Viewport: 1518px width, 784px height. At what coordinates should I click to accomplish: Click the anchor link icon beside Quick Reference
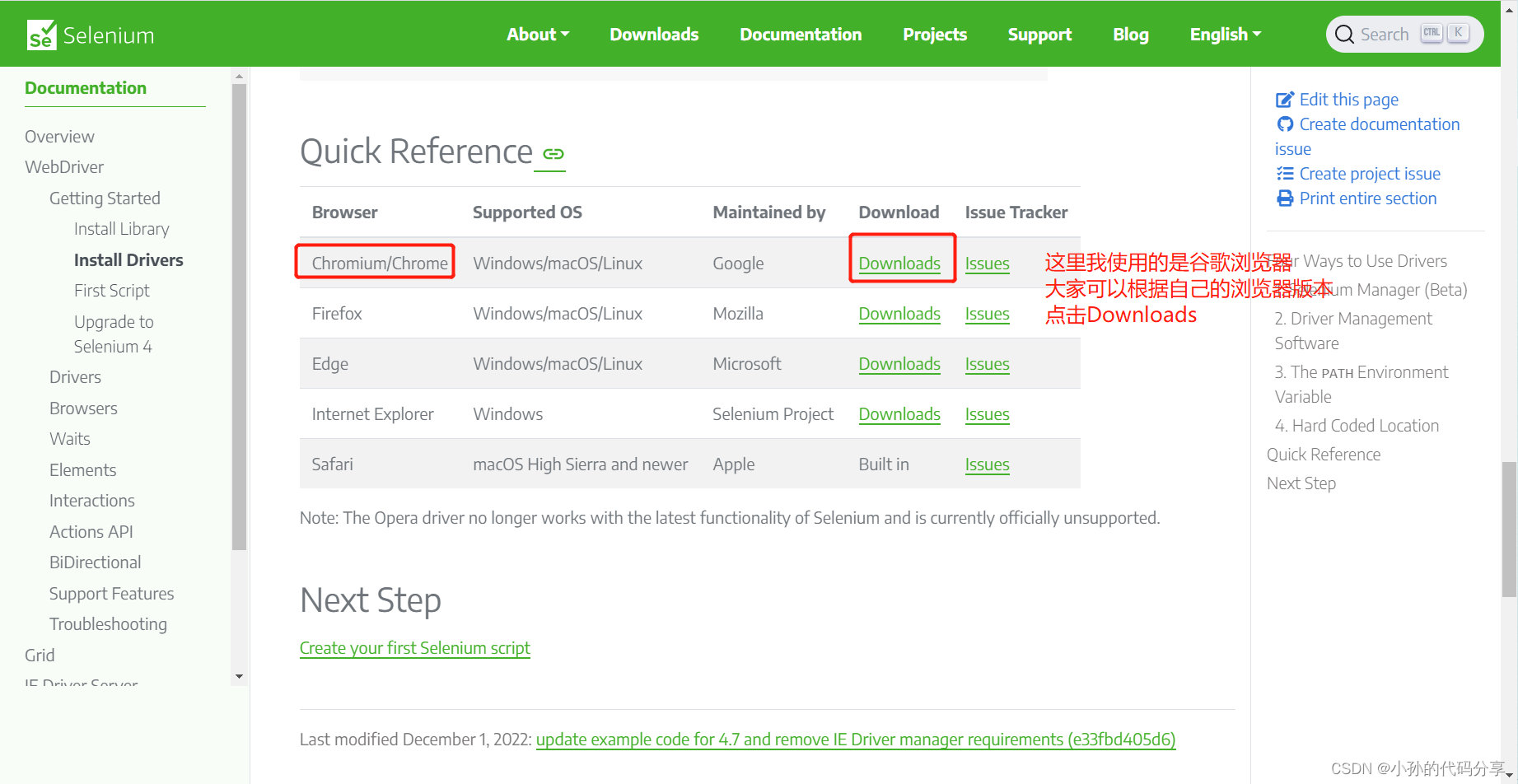[x=553, y=154]
